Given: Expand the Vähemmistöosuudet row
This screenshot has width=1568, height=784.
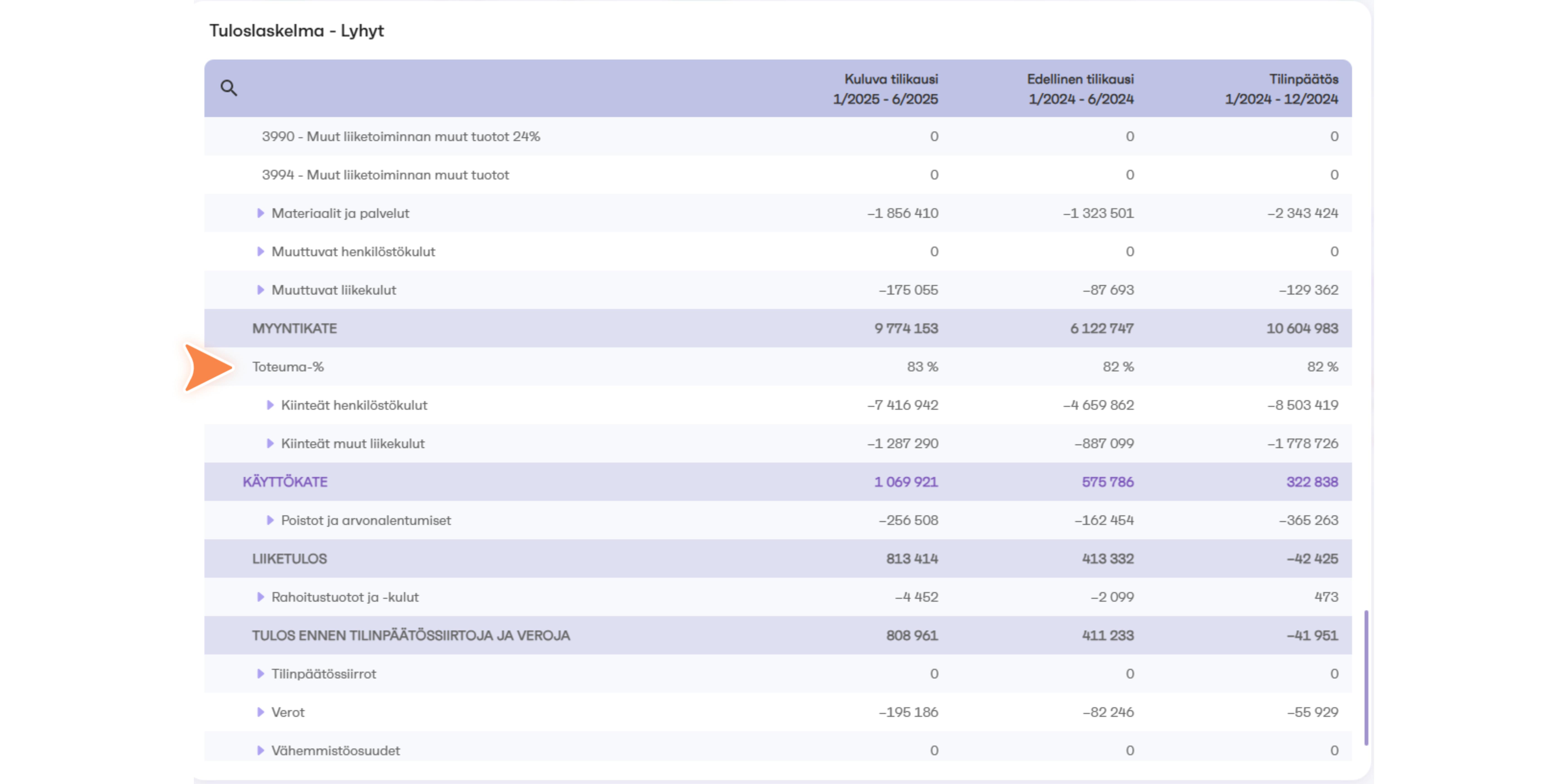Looking at the screenshot, I should 260,750.
